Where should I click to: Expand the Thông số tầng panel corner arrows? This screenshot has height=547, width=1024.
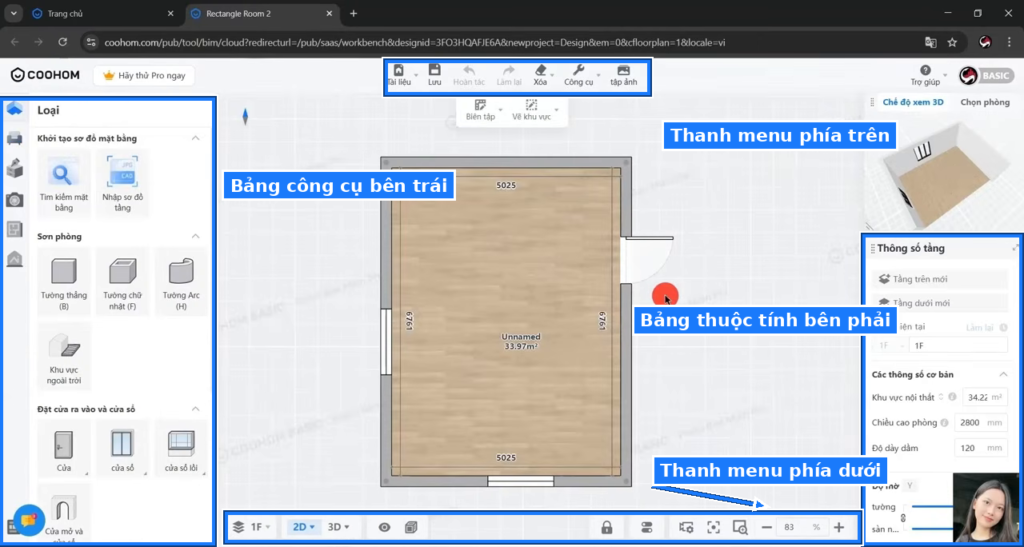pyautogui.click(x=1016, y=248)
